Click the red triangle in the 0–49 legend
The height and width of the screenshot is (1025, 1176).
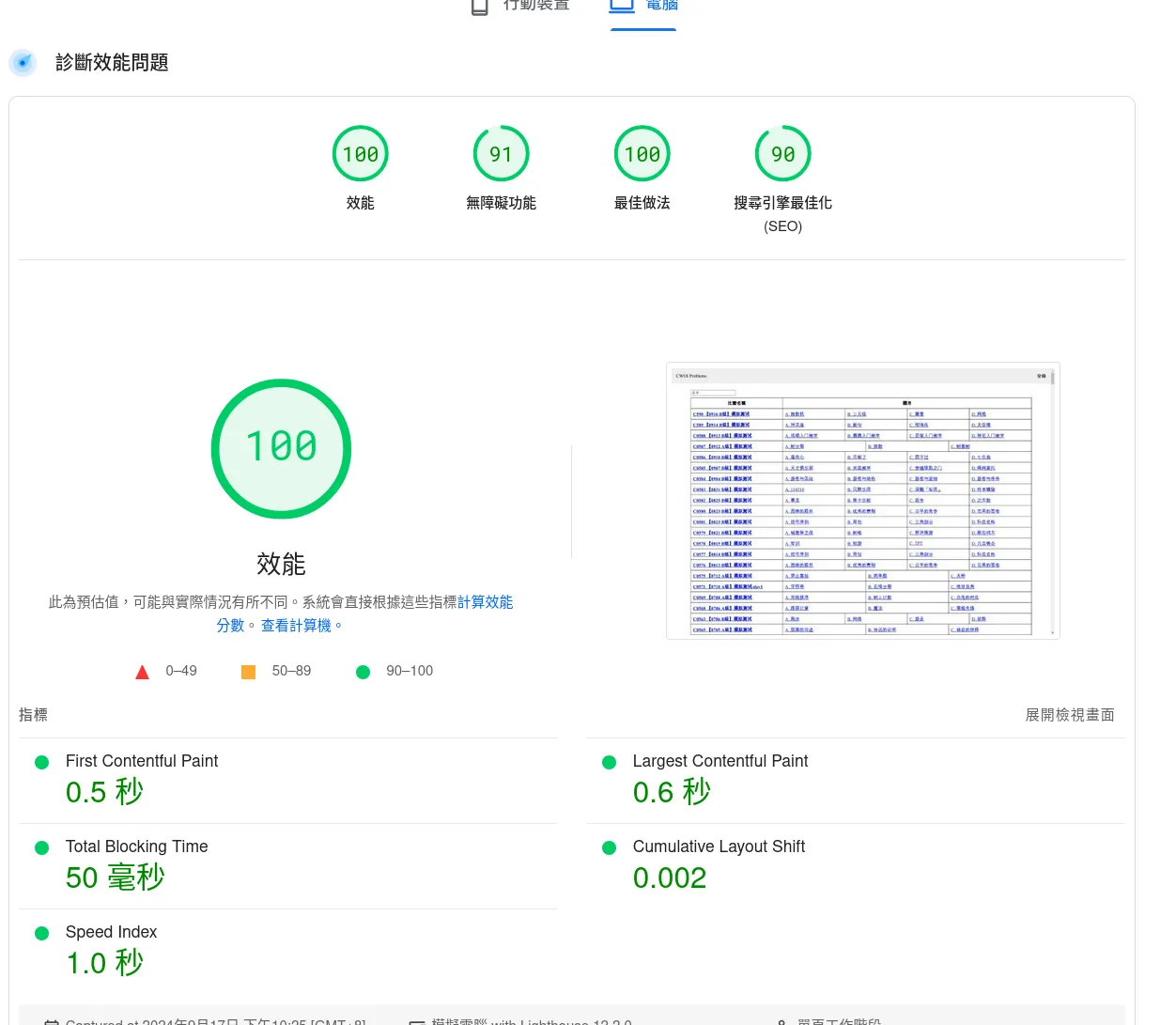pos(142,671)
